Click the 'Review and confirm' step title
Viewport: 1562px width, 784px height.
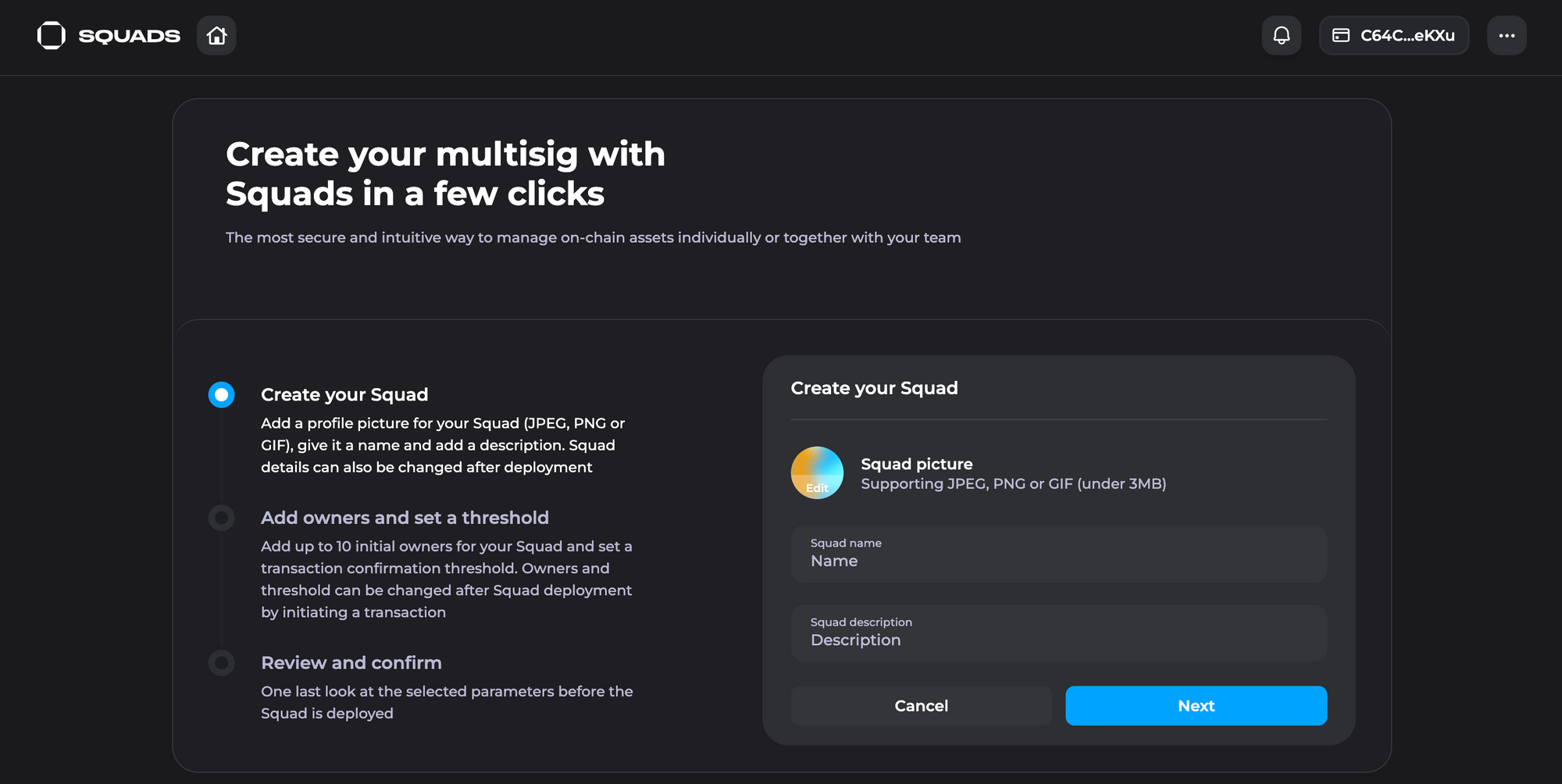(x=351, y=663)
